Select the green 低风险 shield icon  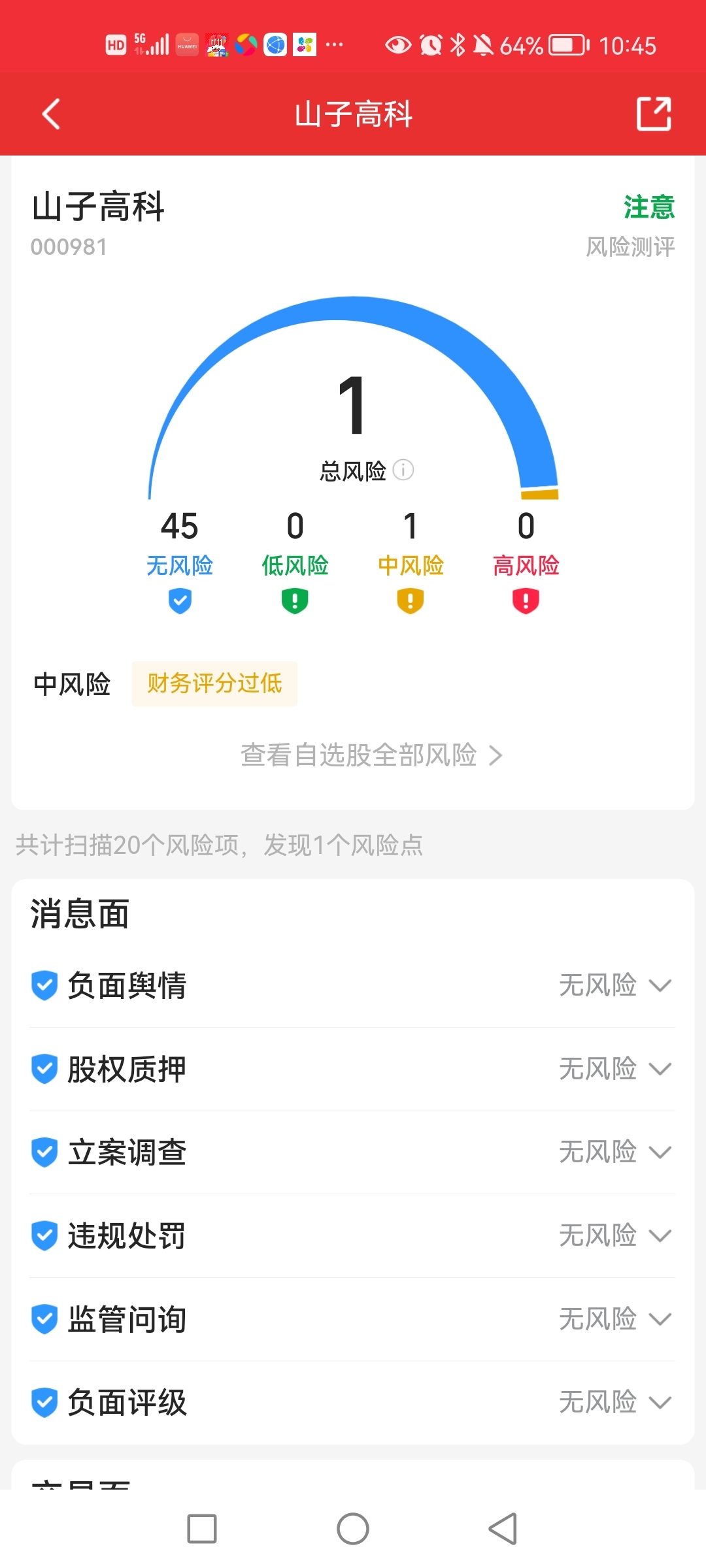[295, 601]
